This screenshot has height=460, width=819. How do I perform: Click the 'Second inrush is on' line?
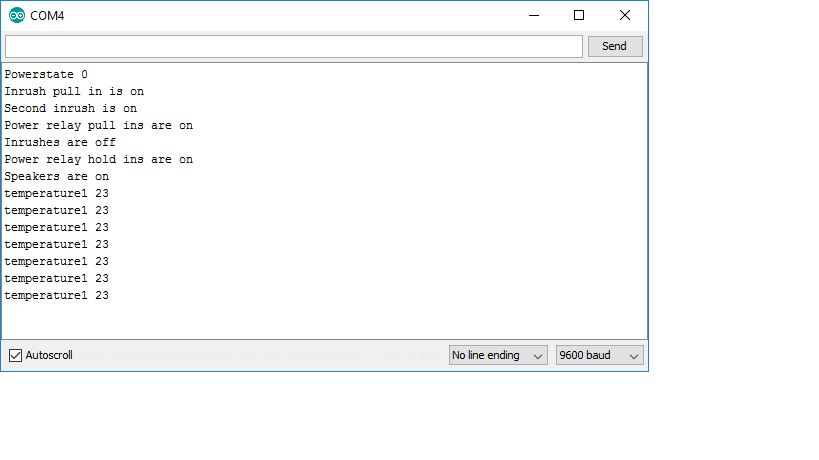click(71, 109)
